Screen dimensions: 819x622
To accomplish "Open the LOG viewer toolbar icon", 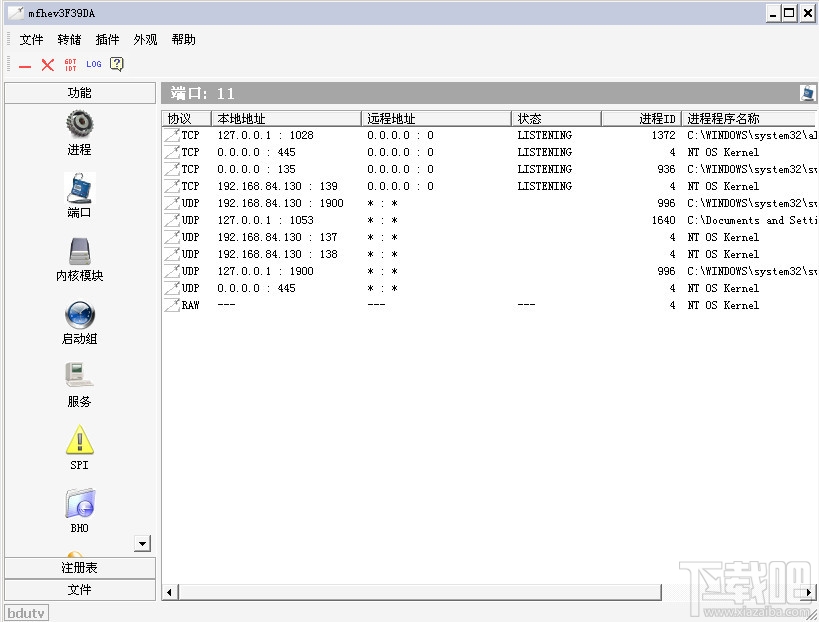I will click(93, 63).
